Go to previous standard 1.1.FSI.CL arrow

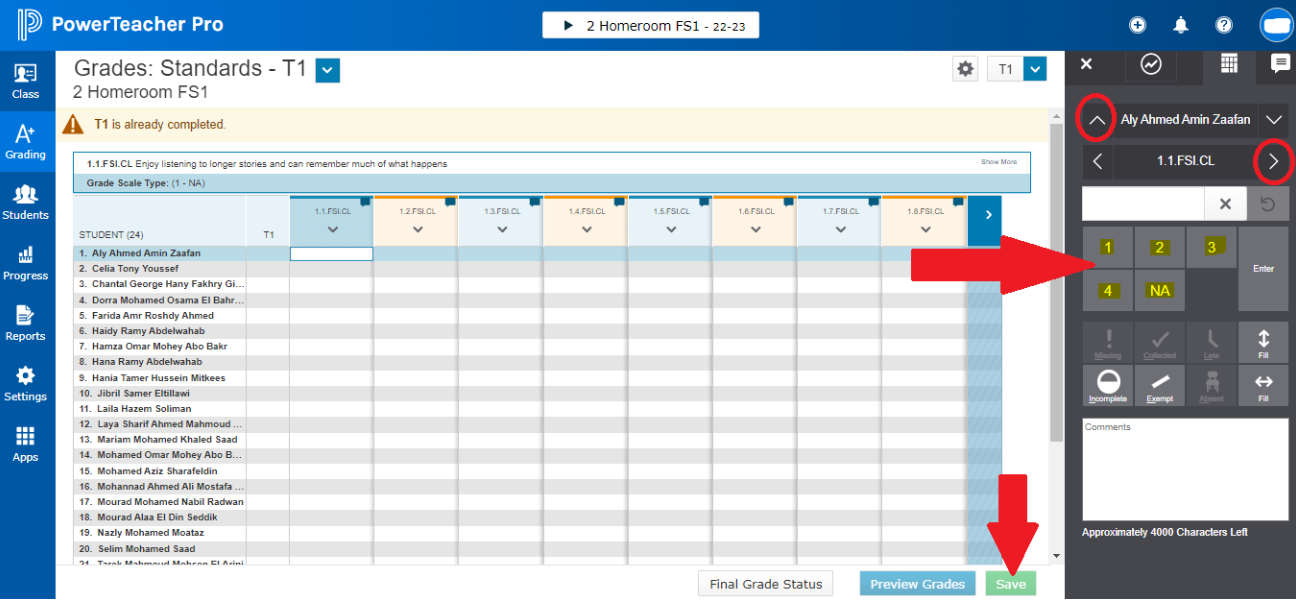click(1098, 161)
